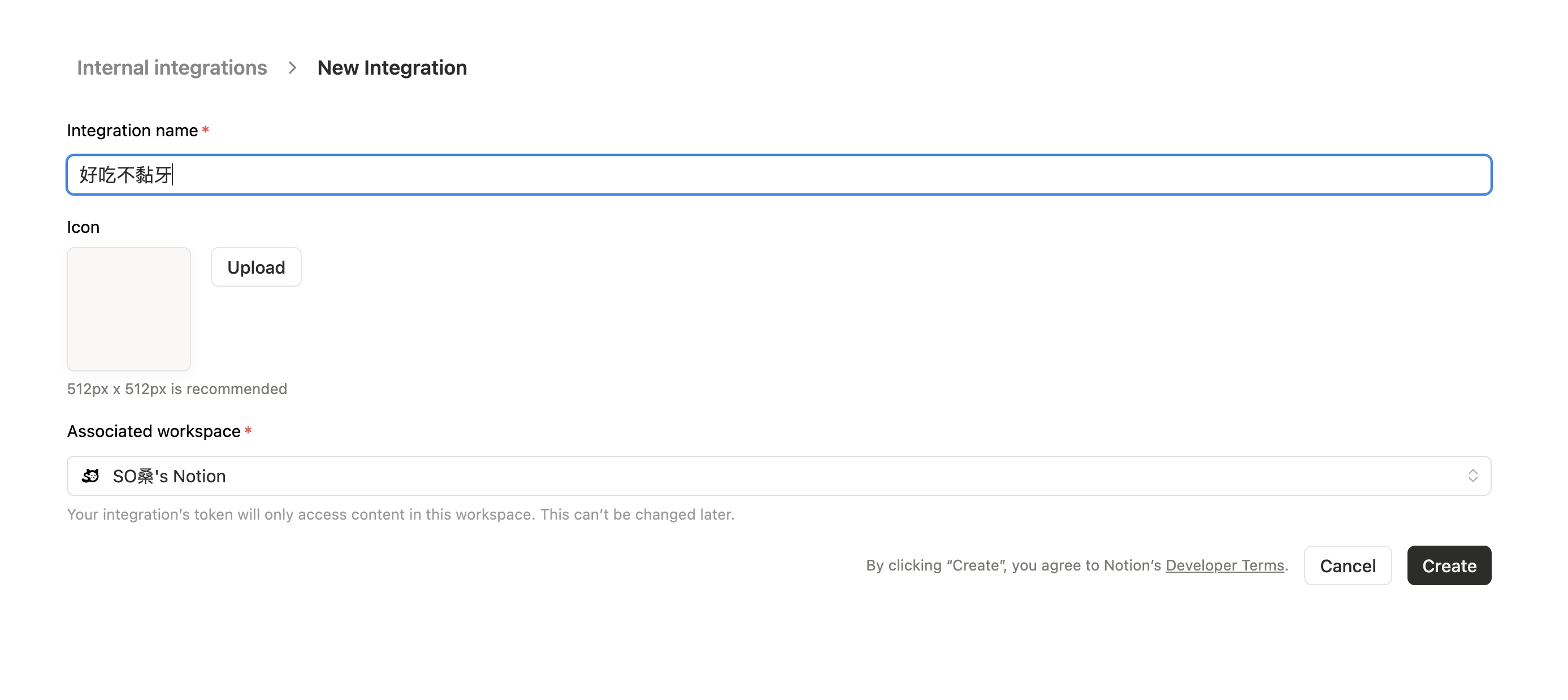Click the 'By clicking Create' agreement text

click(x=1013, y=565)
